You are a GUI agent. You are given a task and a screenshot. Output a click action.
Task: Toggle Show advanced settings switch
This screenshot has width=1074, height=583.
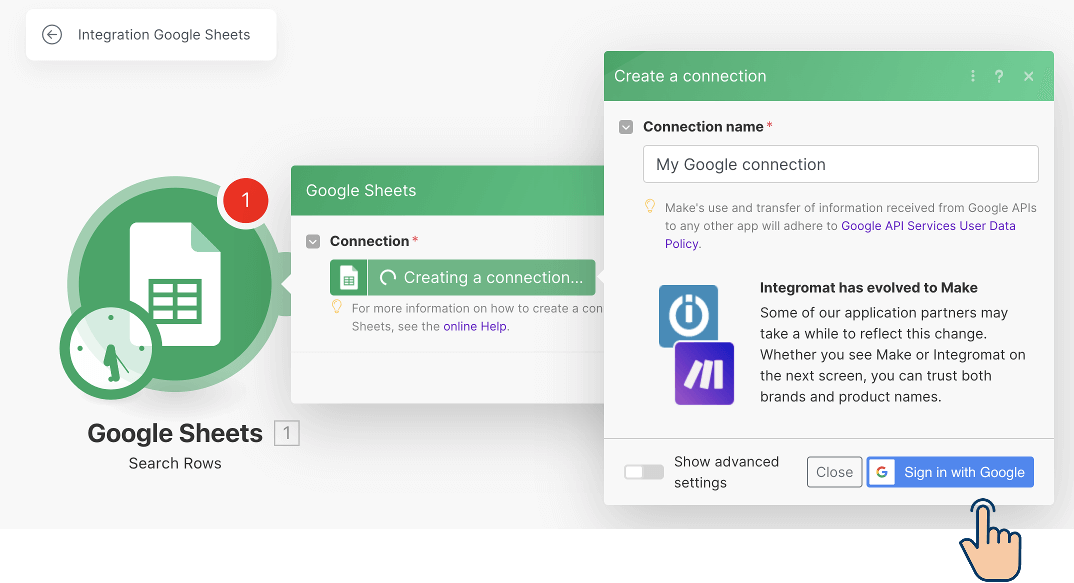[643, 472]
